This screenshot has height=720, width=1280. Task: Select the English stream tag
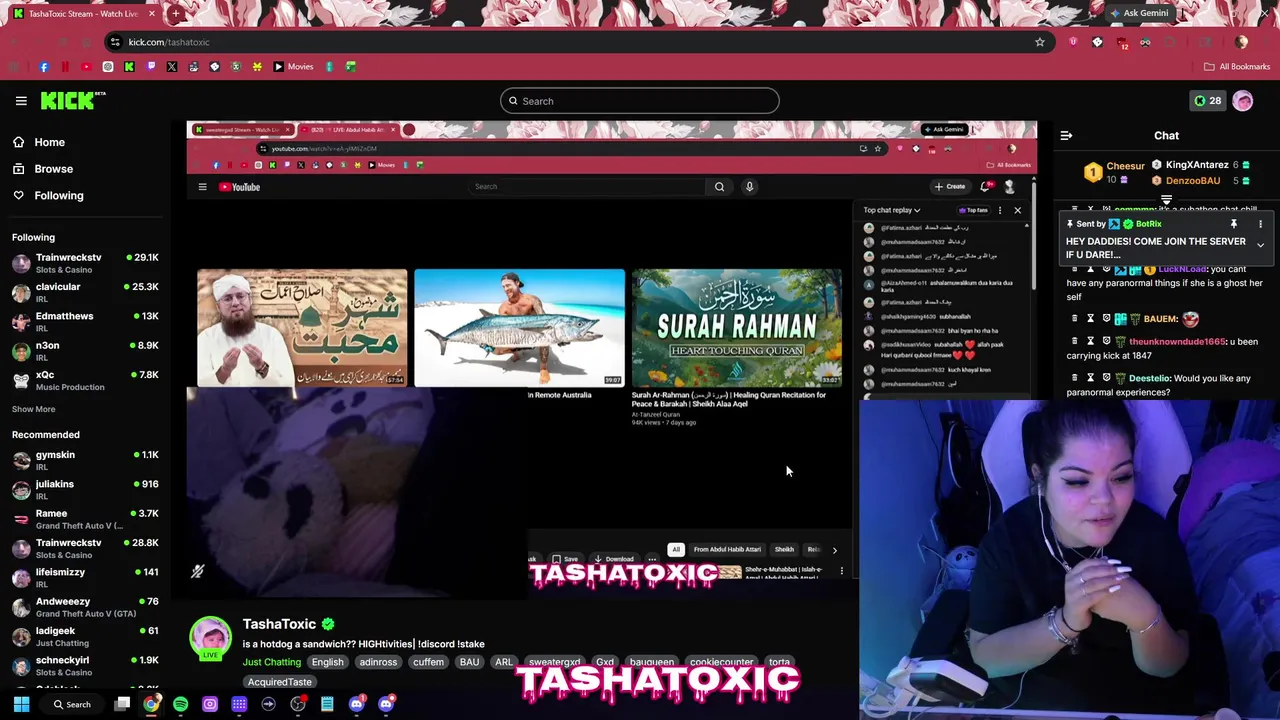tap(327, 662)
